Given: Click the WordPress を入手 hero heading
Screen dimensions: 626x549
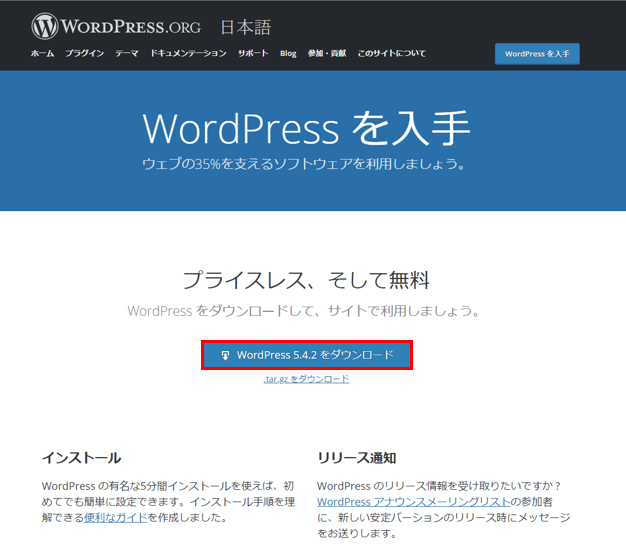Looking at the screenshot, I should coord(306,129).
